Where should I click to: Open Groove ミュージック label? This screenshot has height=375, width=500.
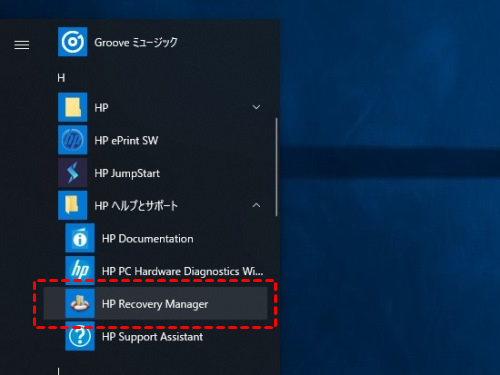coord(136,42)
